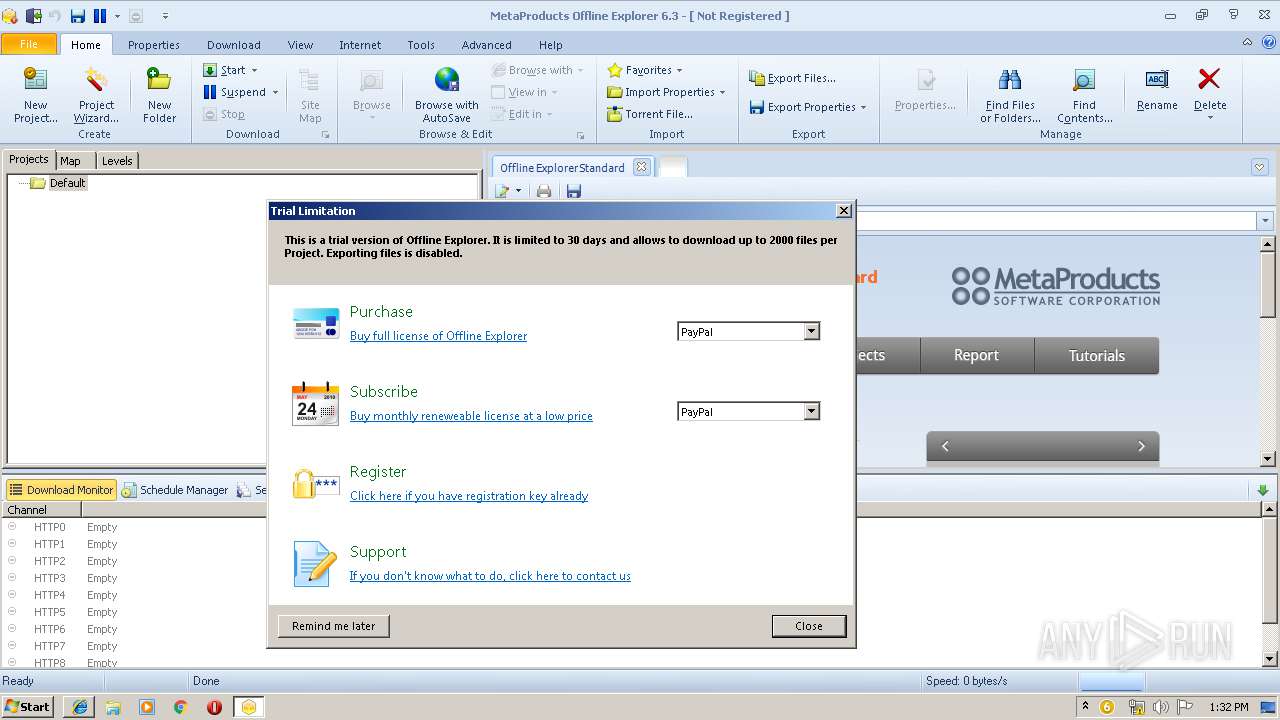Image resolution: width=1280 pixels, height=720 pixels.
Task: Click the green download arrow icon
Action: [x=1262, y=490]
